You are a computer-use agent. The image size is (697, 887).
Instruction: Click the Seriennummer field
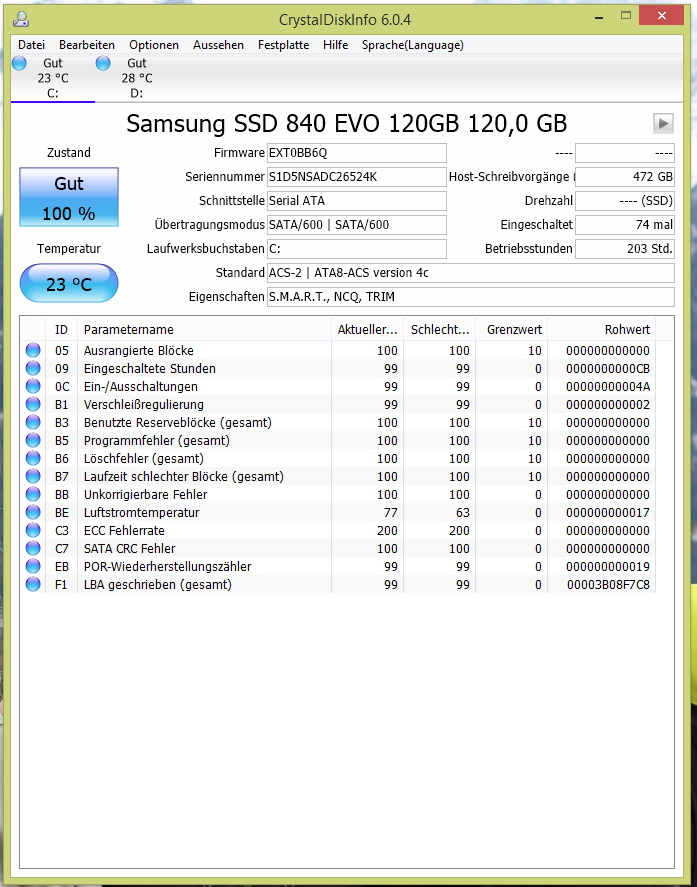[356, 177]
